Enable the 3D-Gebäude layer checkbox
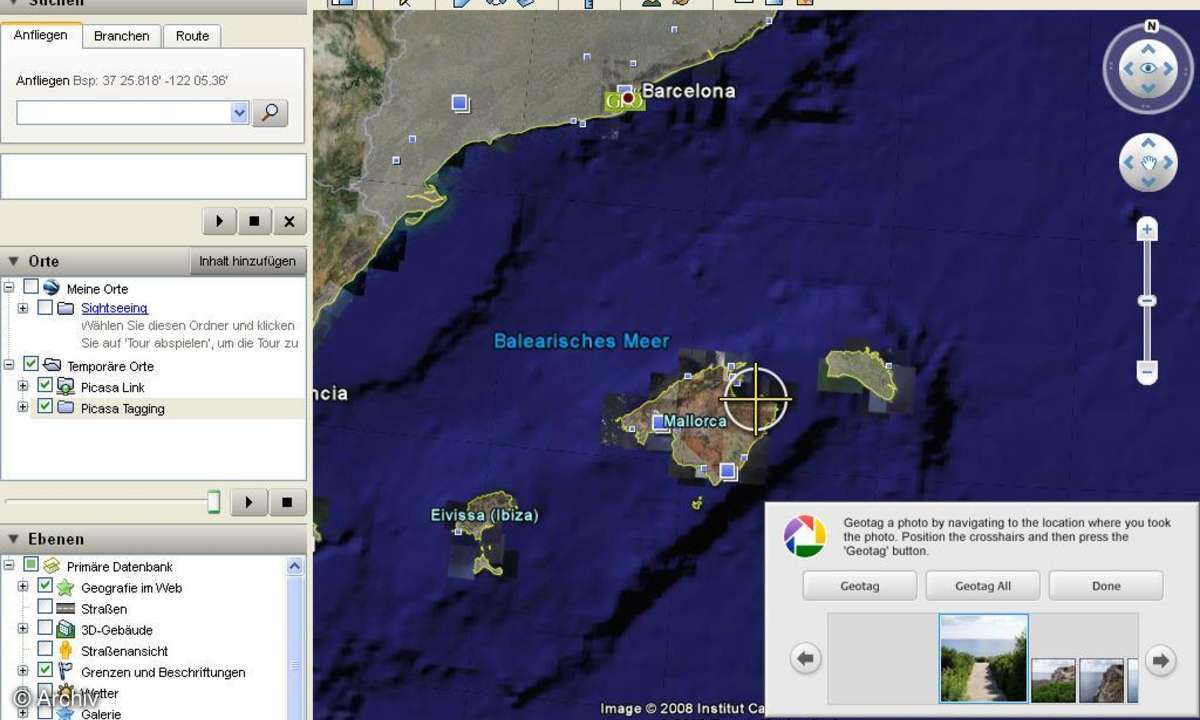1200x720 pixels. click(44, 628)
